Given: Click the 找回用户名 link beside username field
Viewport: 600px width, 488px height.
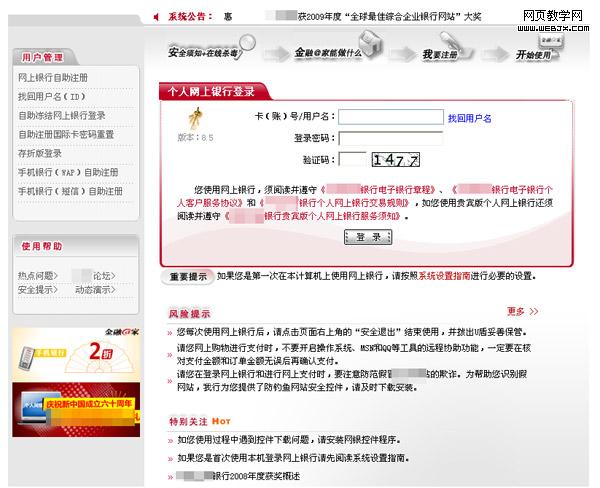Looking at the screenshot, I should pos(469,118).
